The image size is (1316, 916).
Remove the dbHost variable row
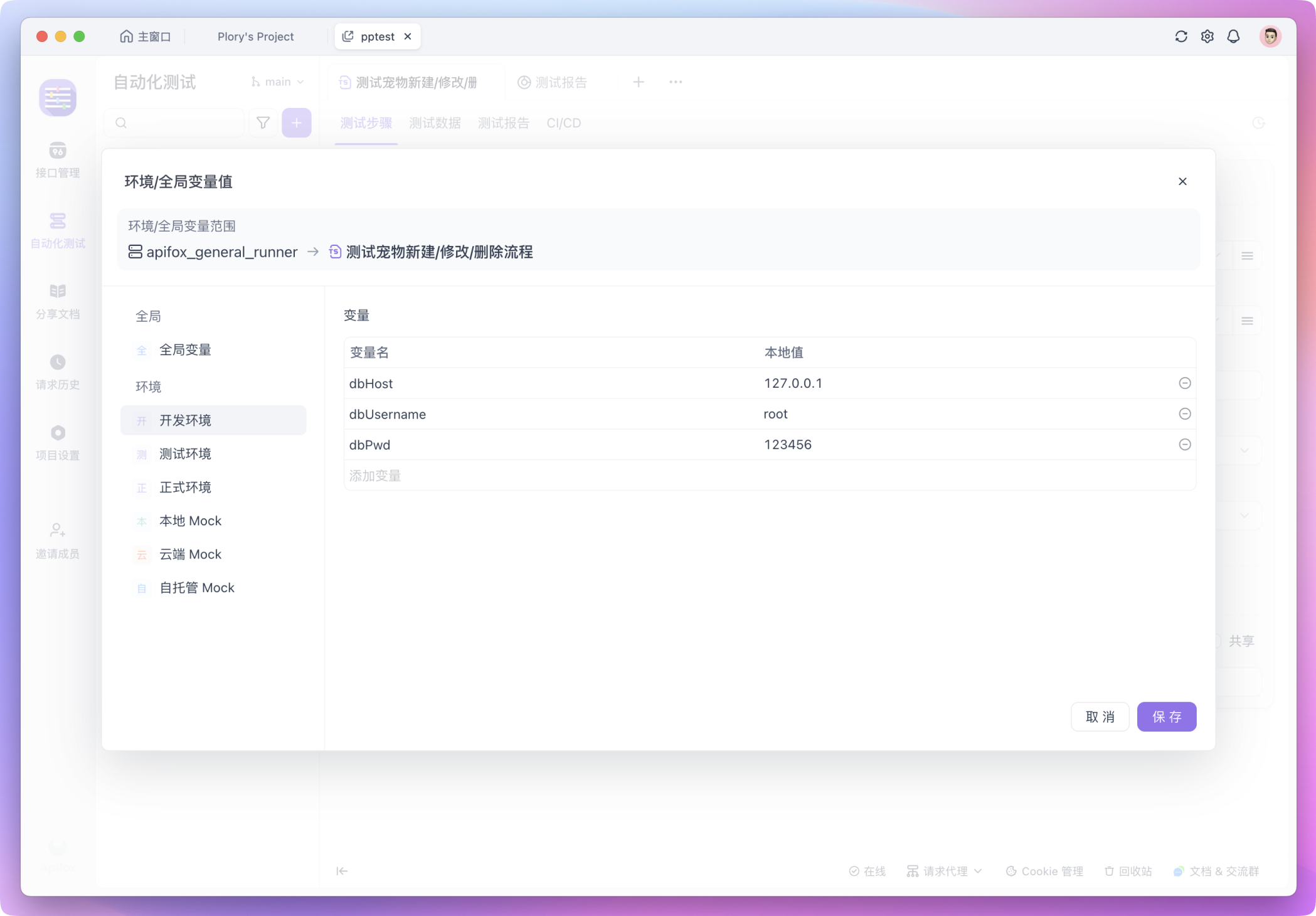pyautogui.click(x=1185, y=383)
